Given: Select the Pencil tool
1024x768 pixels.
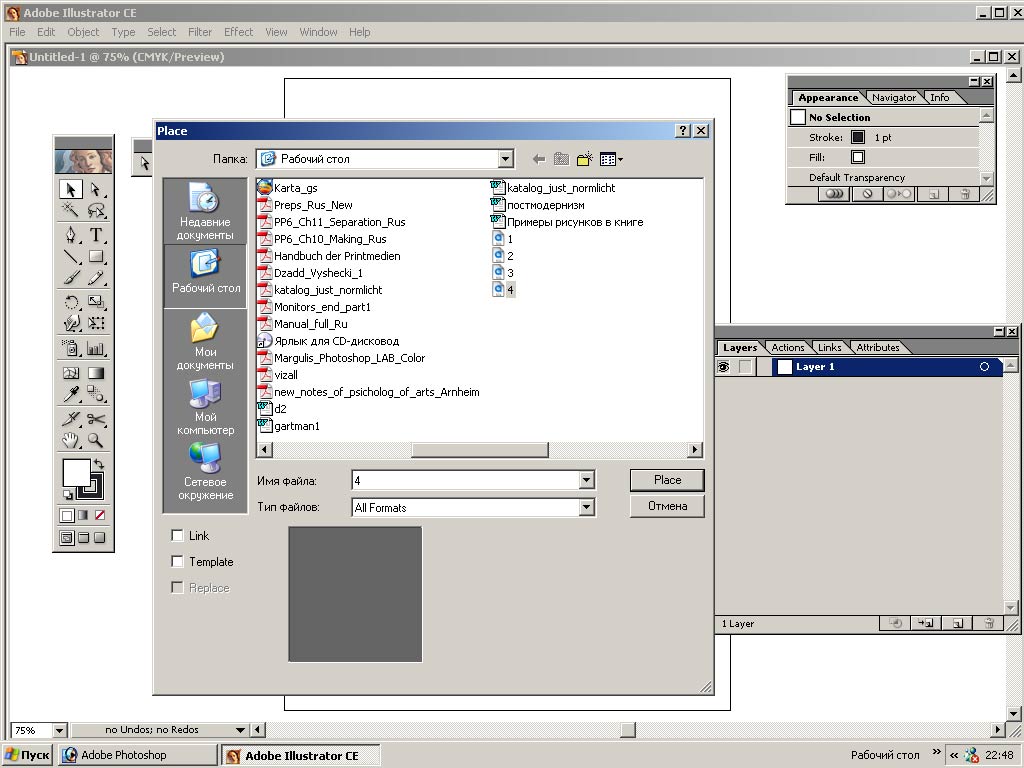Looking at the screenshot, I should pyautogui.click(x=96, y=278).
